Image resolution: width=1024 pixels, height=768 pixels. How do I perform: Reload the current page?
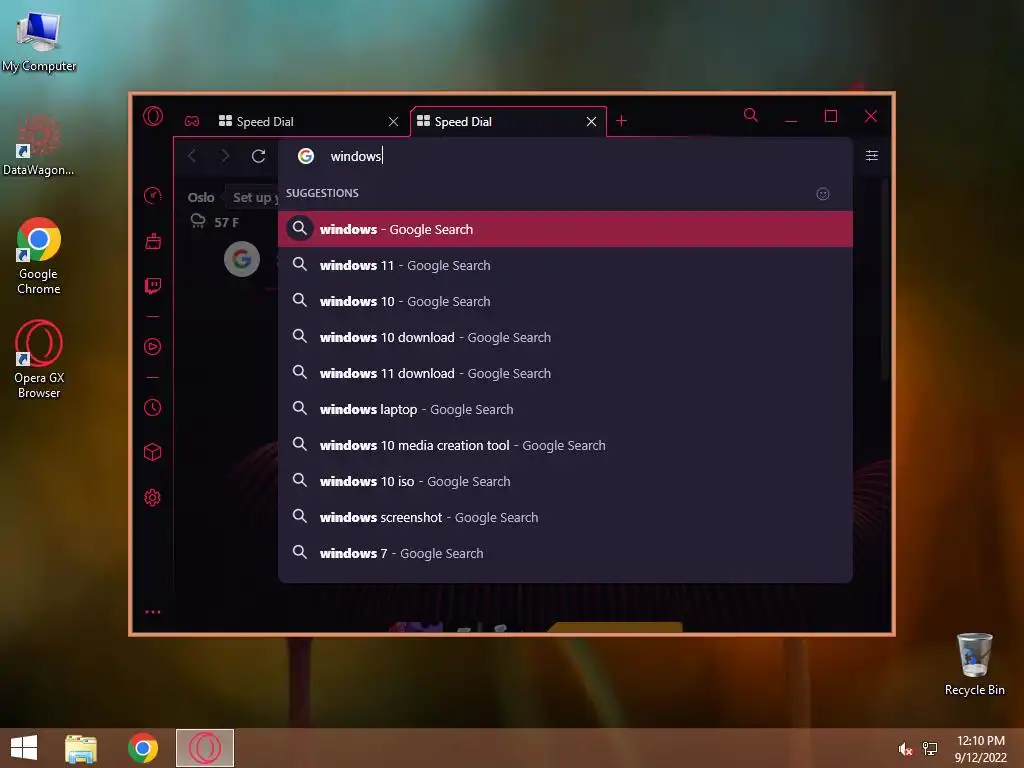[259, 156]
